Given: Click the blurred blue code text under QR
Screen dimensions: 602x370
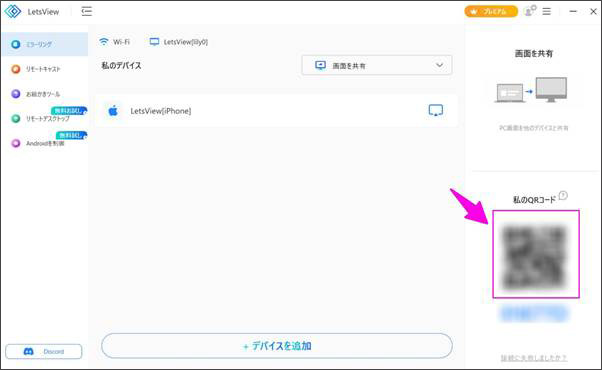Looking at the screenshot, I should click(534, 313).
